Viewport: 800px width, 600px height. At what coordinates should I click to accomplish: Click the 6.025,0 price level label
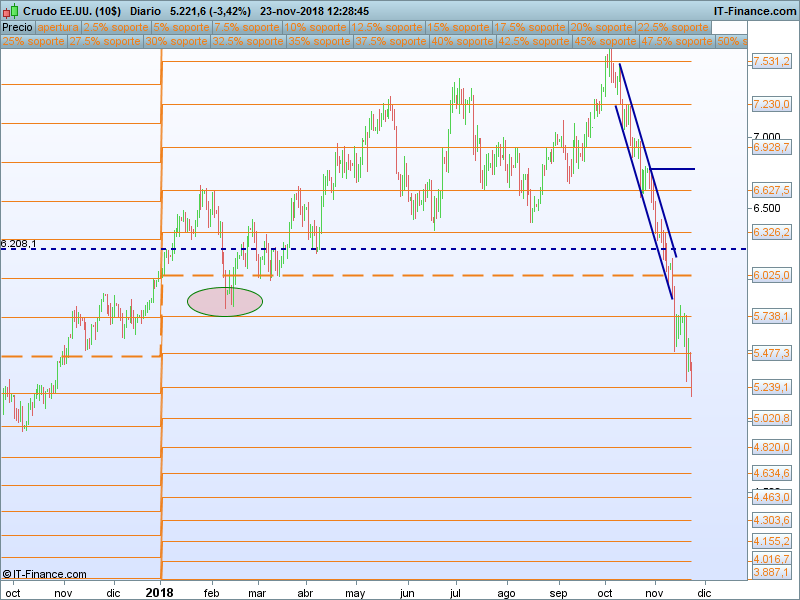coord(771,275)
